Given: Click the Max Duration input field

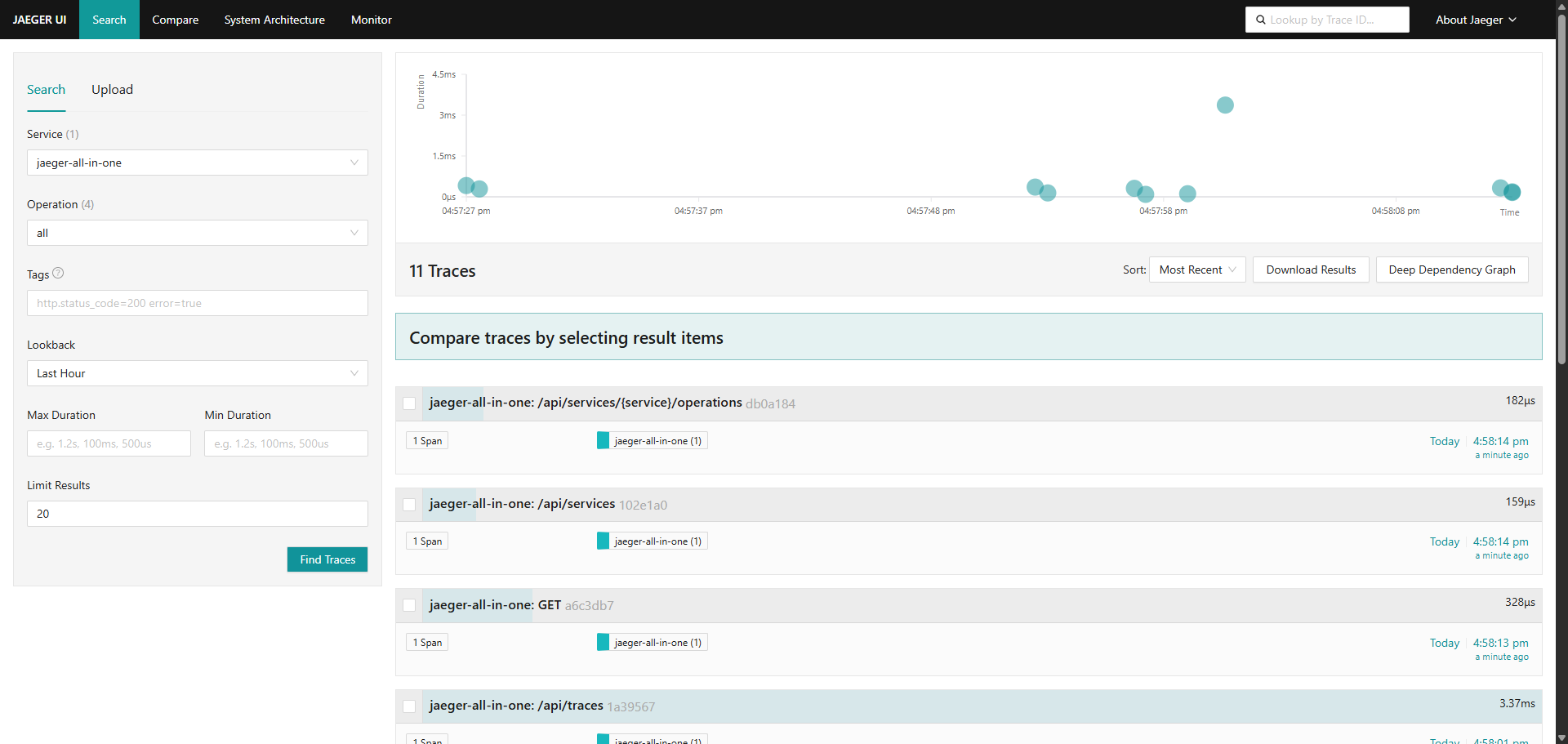Looking at the screenshot, I should (x=109, y=443).
